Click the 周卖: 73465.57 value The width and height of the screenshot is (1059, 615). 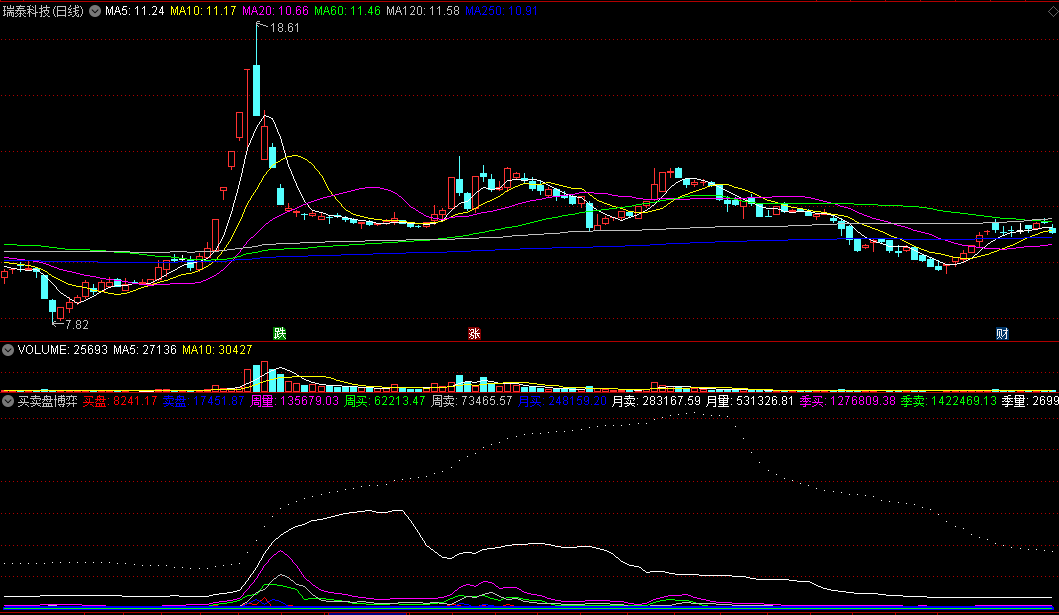tap(471, 401)
